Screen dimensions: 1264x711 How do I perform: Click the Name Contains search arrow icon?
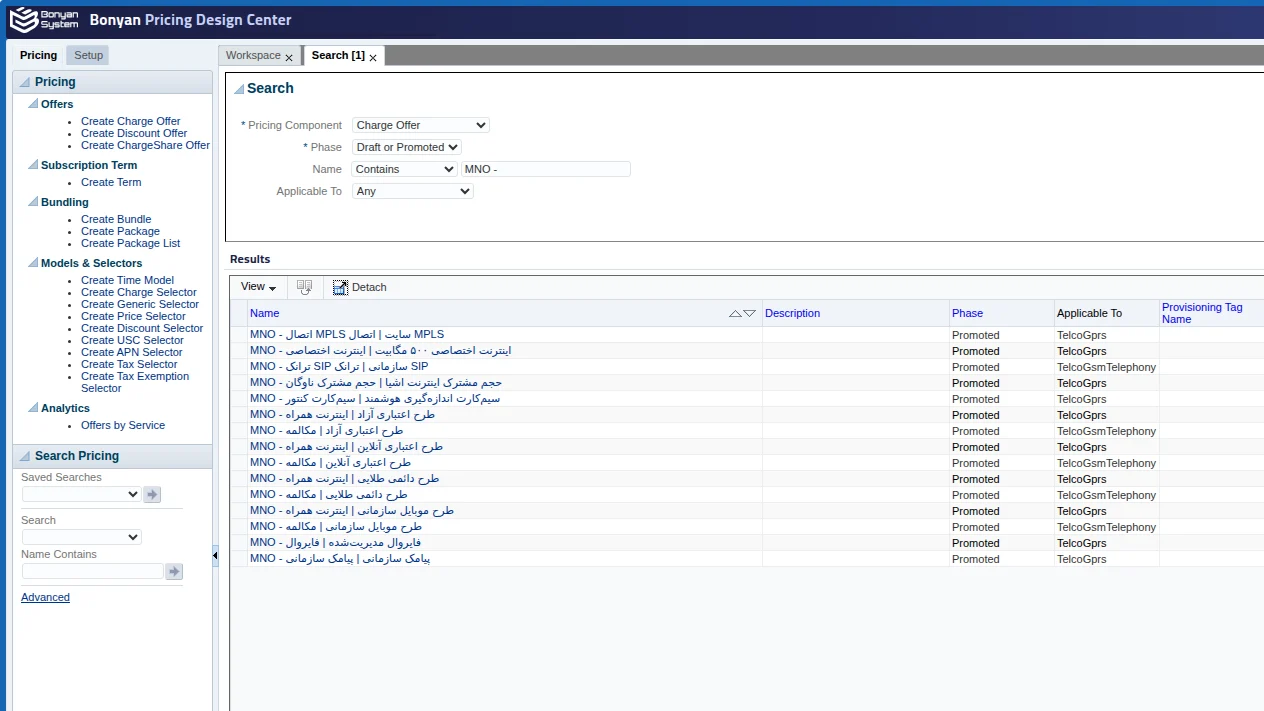(x=174, y=571)
